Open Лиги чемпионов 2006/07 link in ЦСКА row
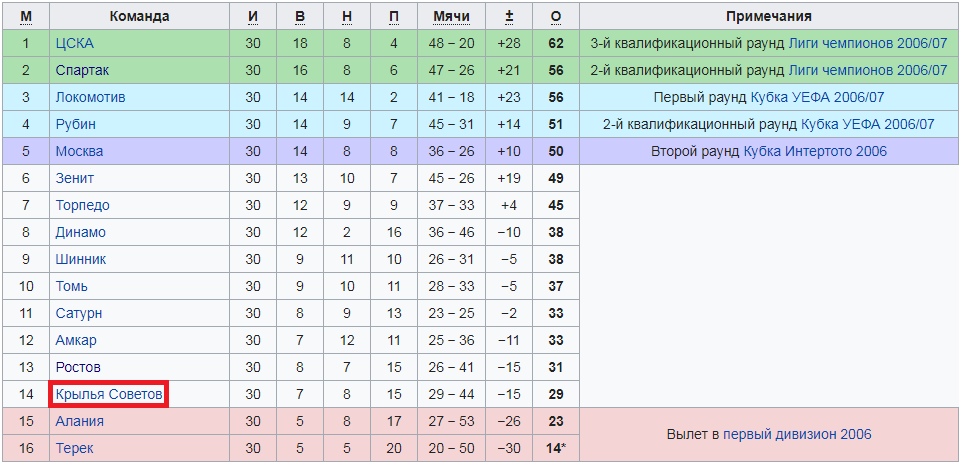This screenshot has width=961, height=465. (x=868, y=43)
